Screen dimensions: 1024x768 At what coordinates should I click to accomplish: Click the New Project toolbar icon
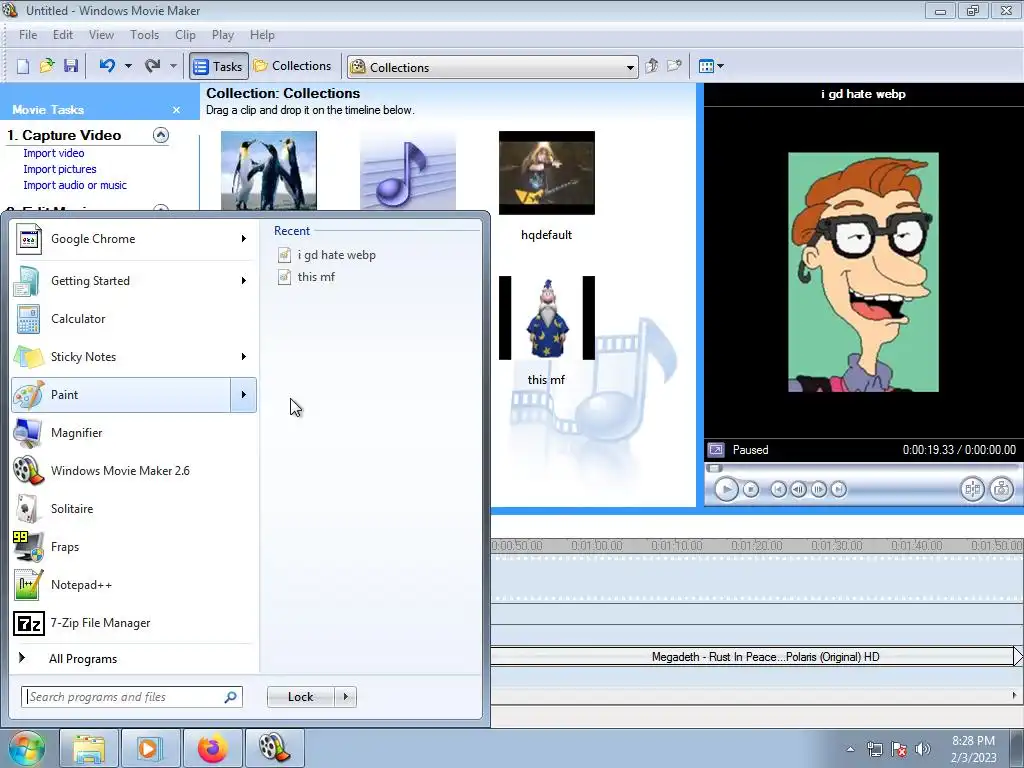pos(23,66)
